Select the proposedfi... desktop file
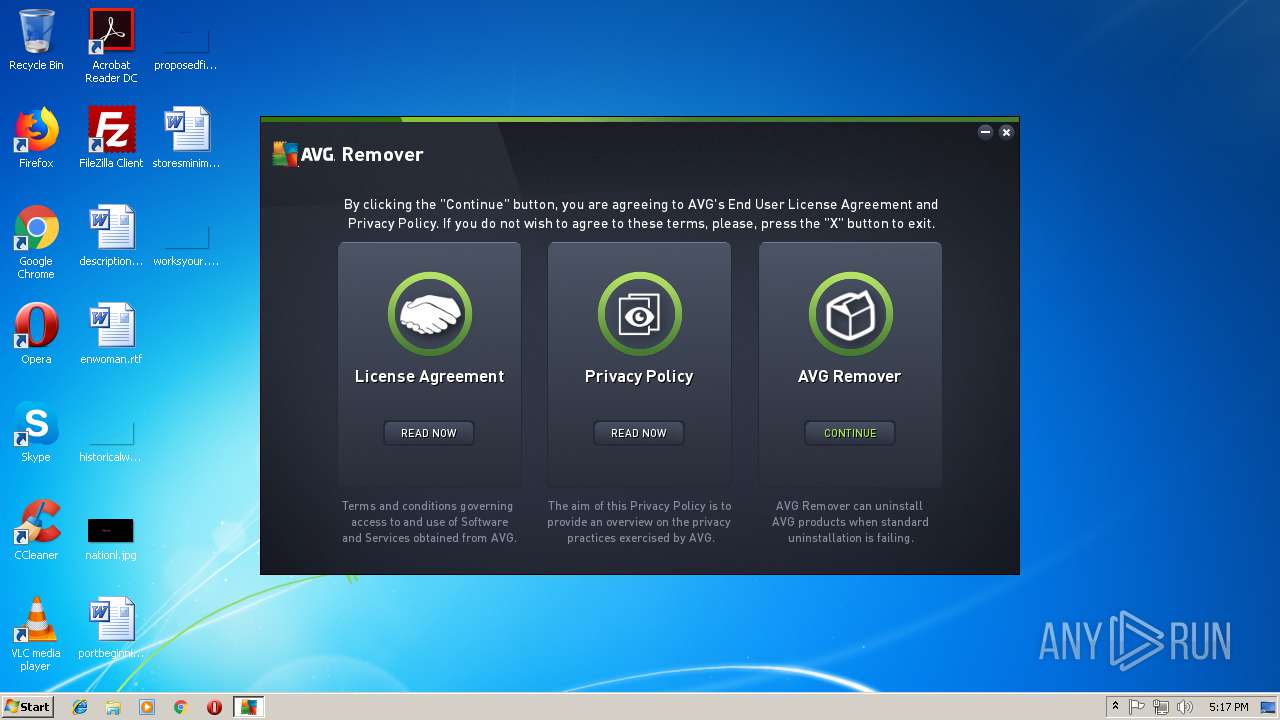1280x720 pixels. click(186, 48)
